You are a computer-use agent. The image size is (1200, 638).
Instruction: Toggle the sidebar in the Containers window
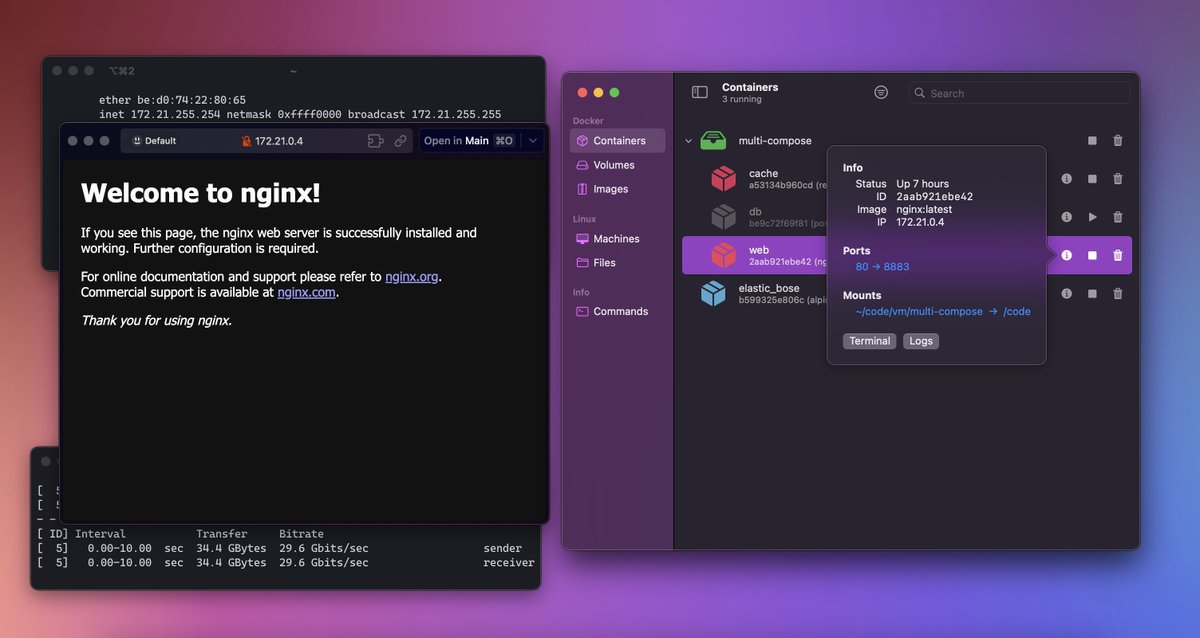point(700,92)
